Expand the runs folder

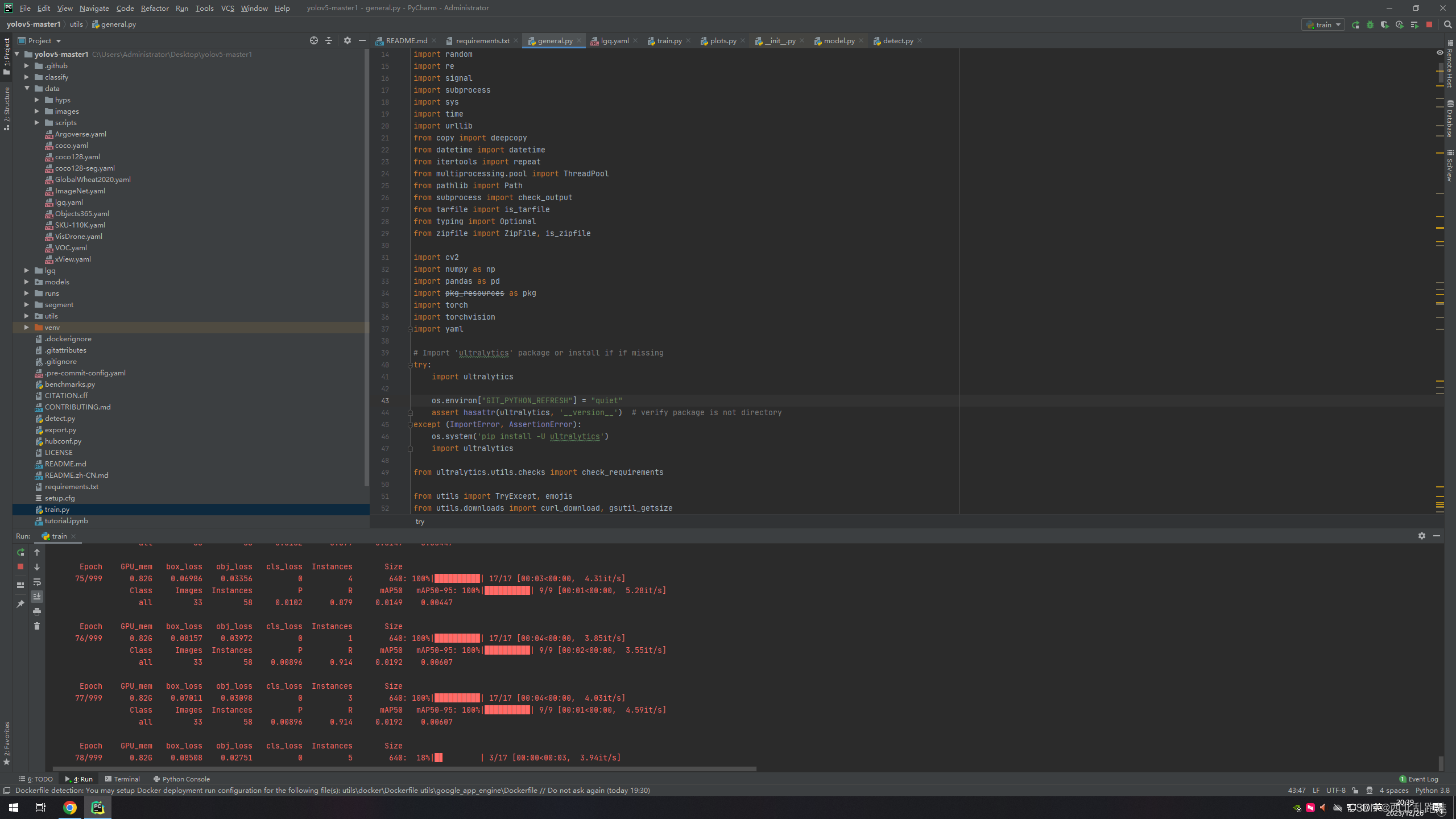[27, 293]
